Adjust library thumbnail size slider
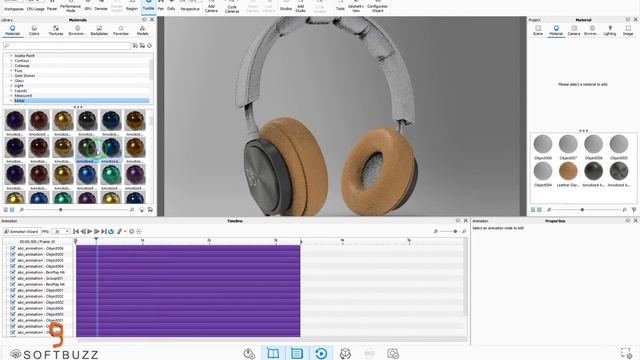The image size is (640, 360). point(60,210)
